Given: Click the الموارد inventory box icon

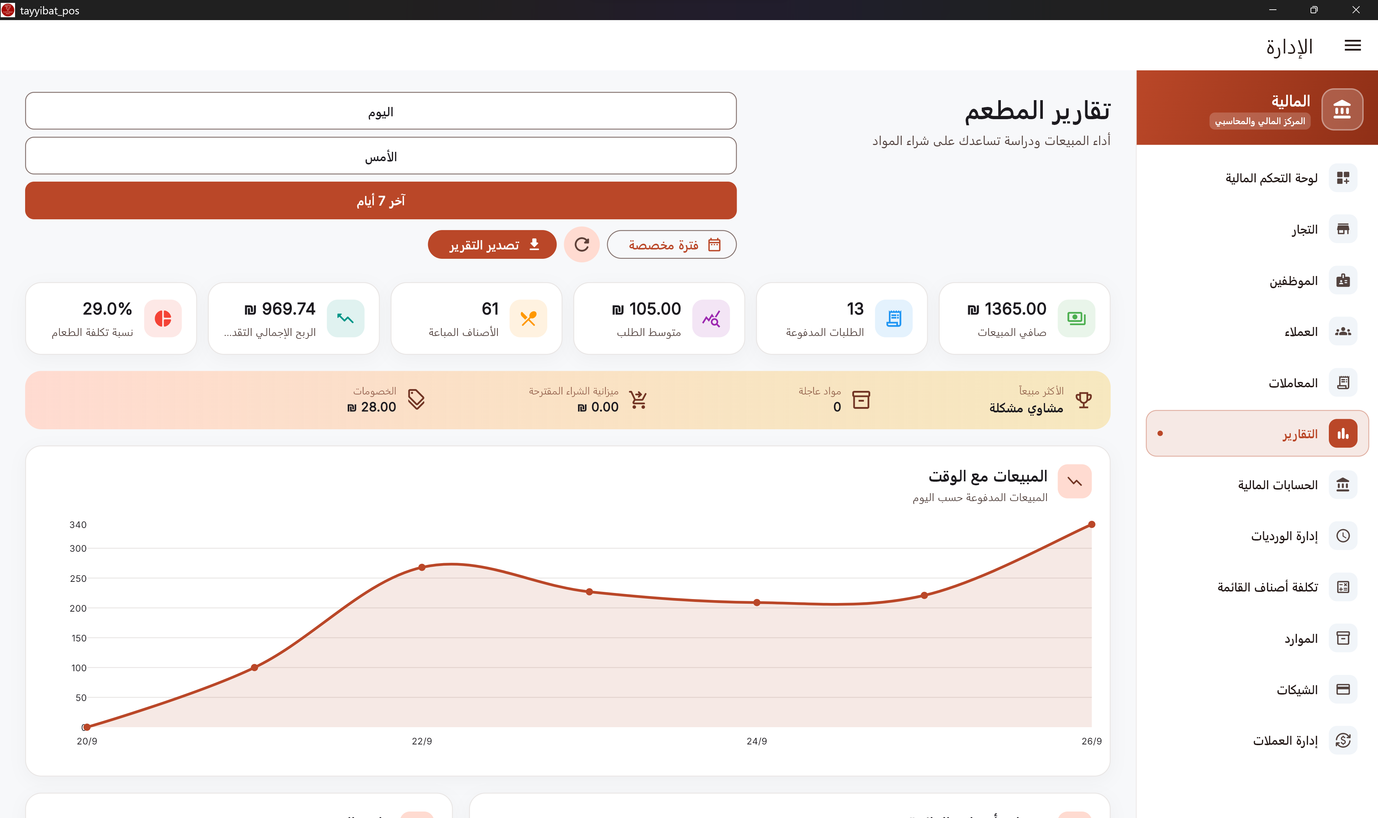Looking at the screenshot, I should pos(1343,638).
